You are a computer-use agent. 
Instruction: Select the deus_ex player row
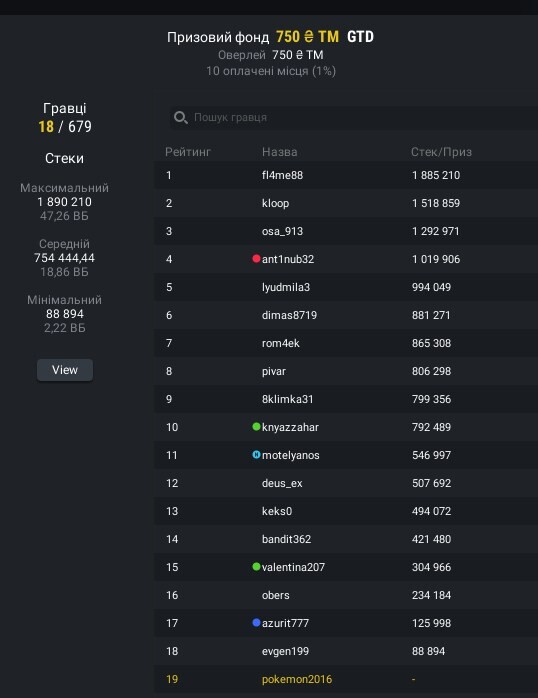(x=346, y=483)
